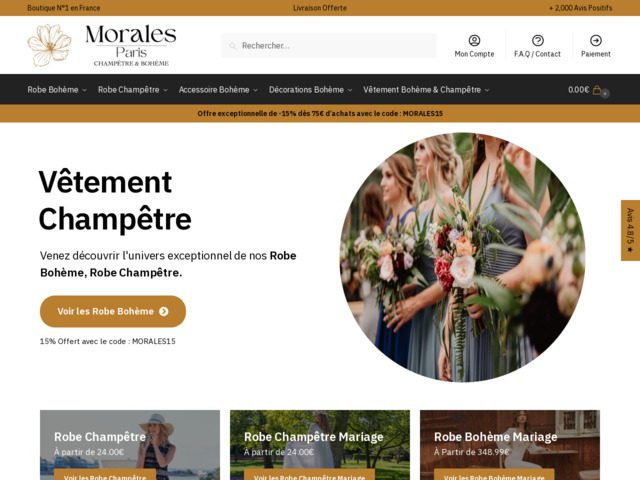Open Décorations Bohème menu item
The image size is (640, 480).
[310, 90]
